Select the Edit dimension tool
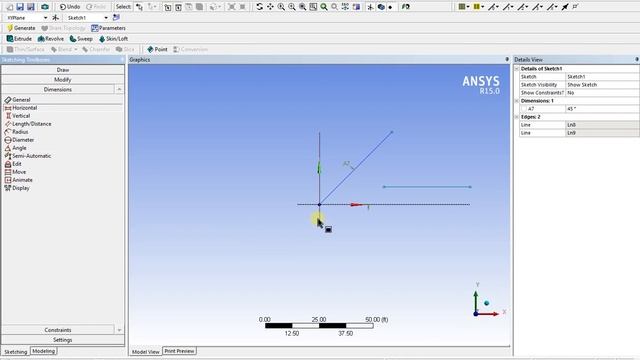This screenshot has width=640, height=360. tap(13, 164)
